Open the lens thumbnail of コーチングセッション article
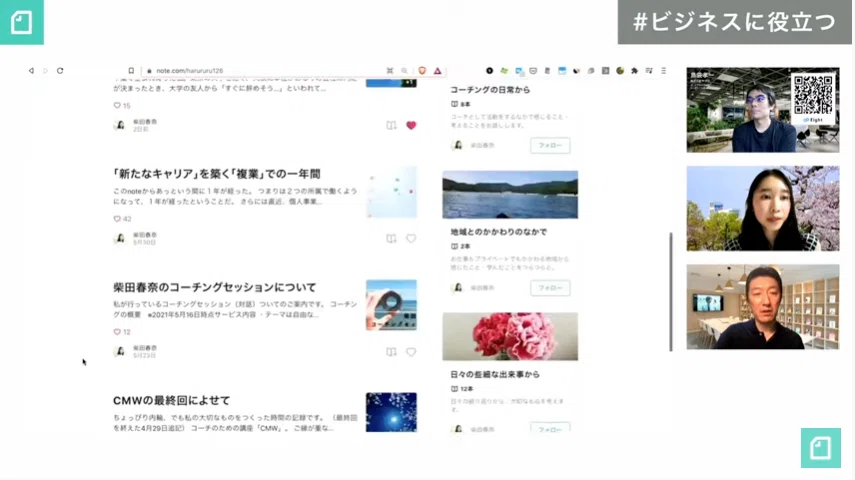 [392, 305]
